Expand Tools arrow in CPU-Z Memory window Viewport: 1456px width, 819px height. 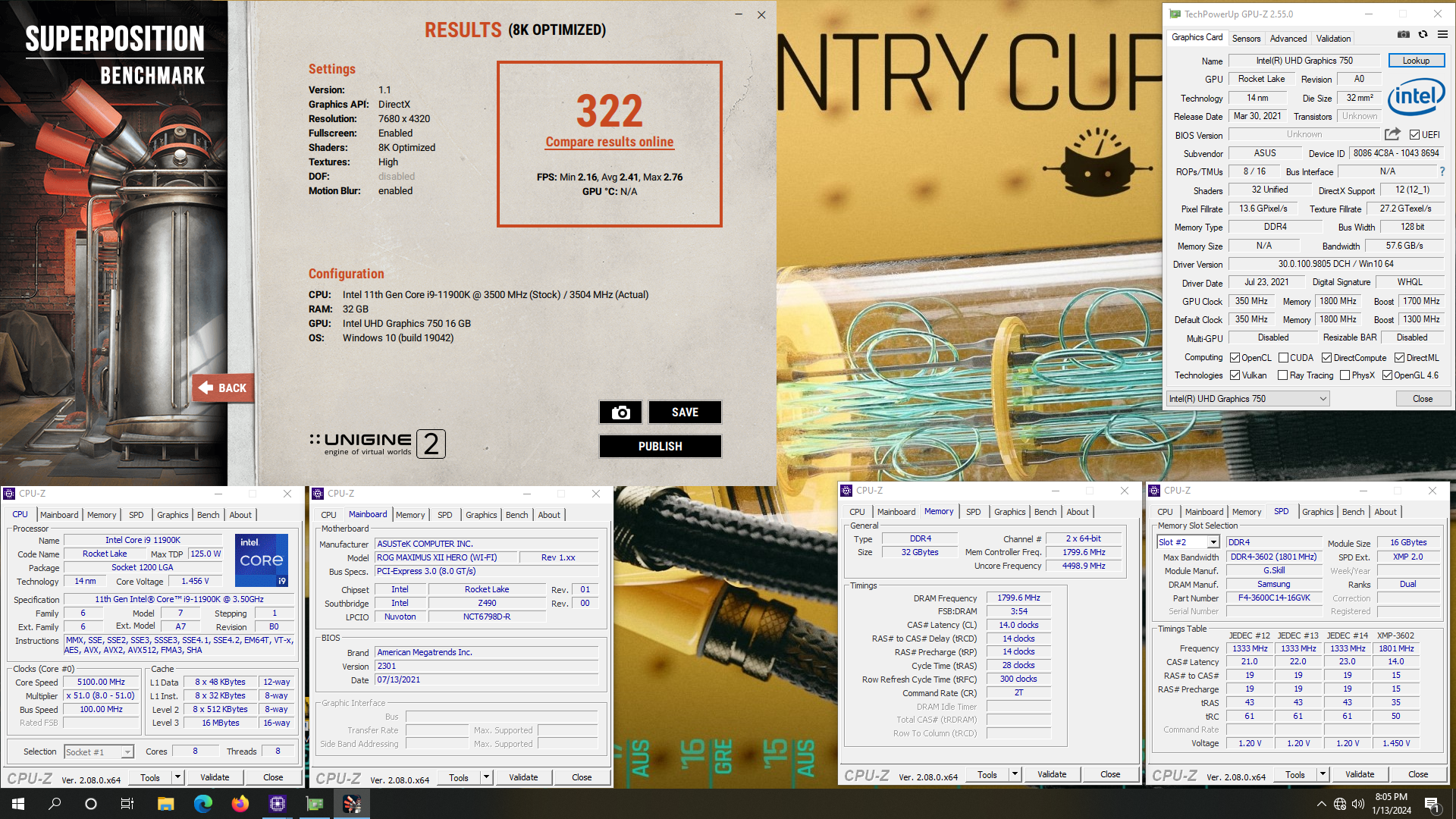1015,774
